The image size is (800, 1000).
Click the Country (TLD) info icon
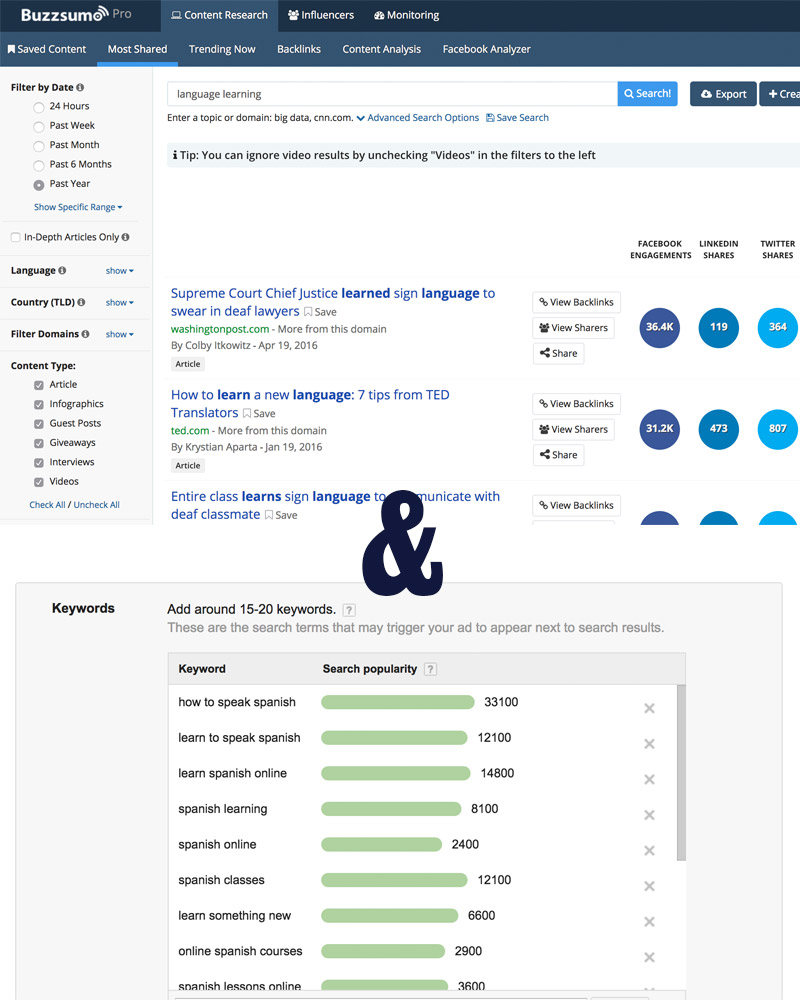(x=81, y=302)
